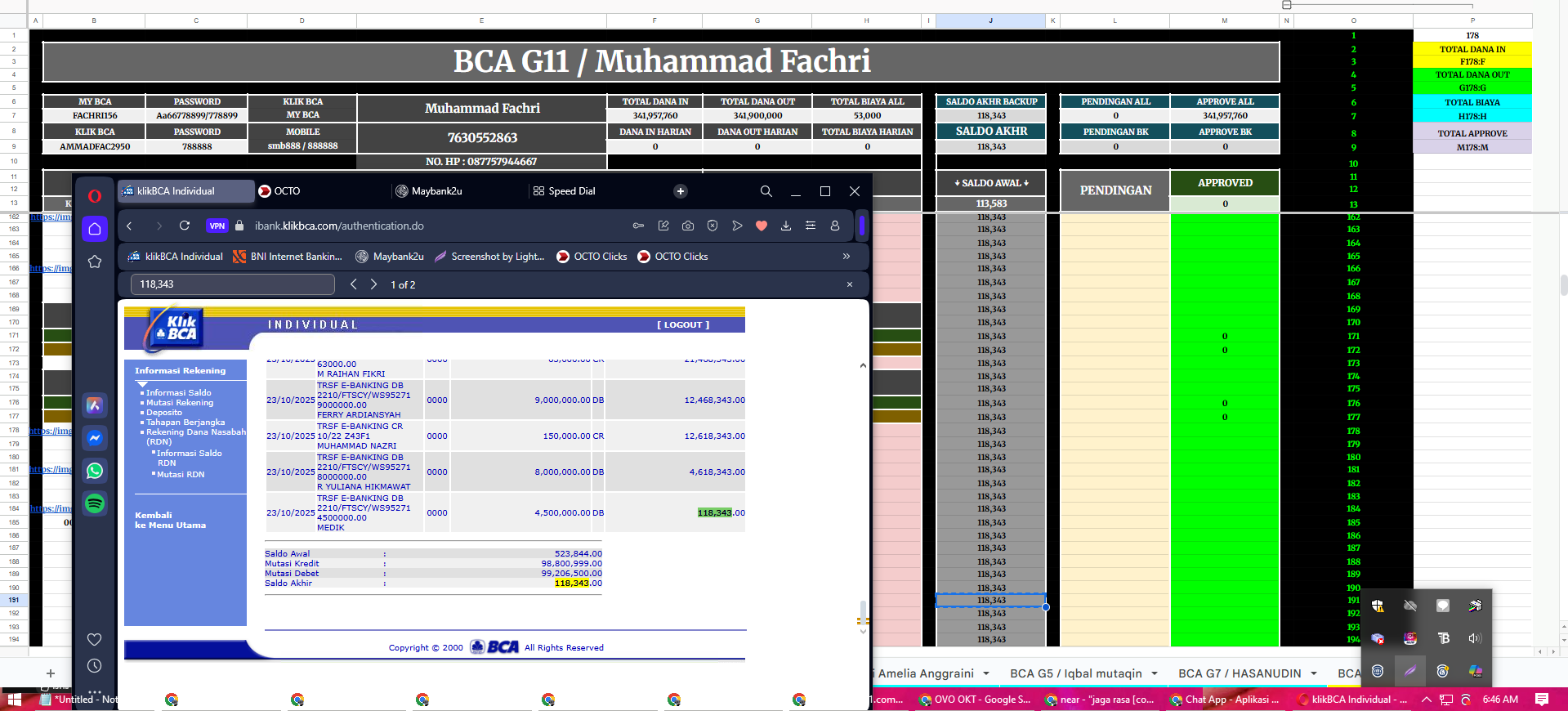Open Tahapan Berjangka menu link
The height and width of the screenshot is (711, 1568).
click(x=185, y=423)
